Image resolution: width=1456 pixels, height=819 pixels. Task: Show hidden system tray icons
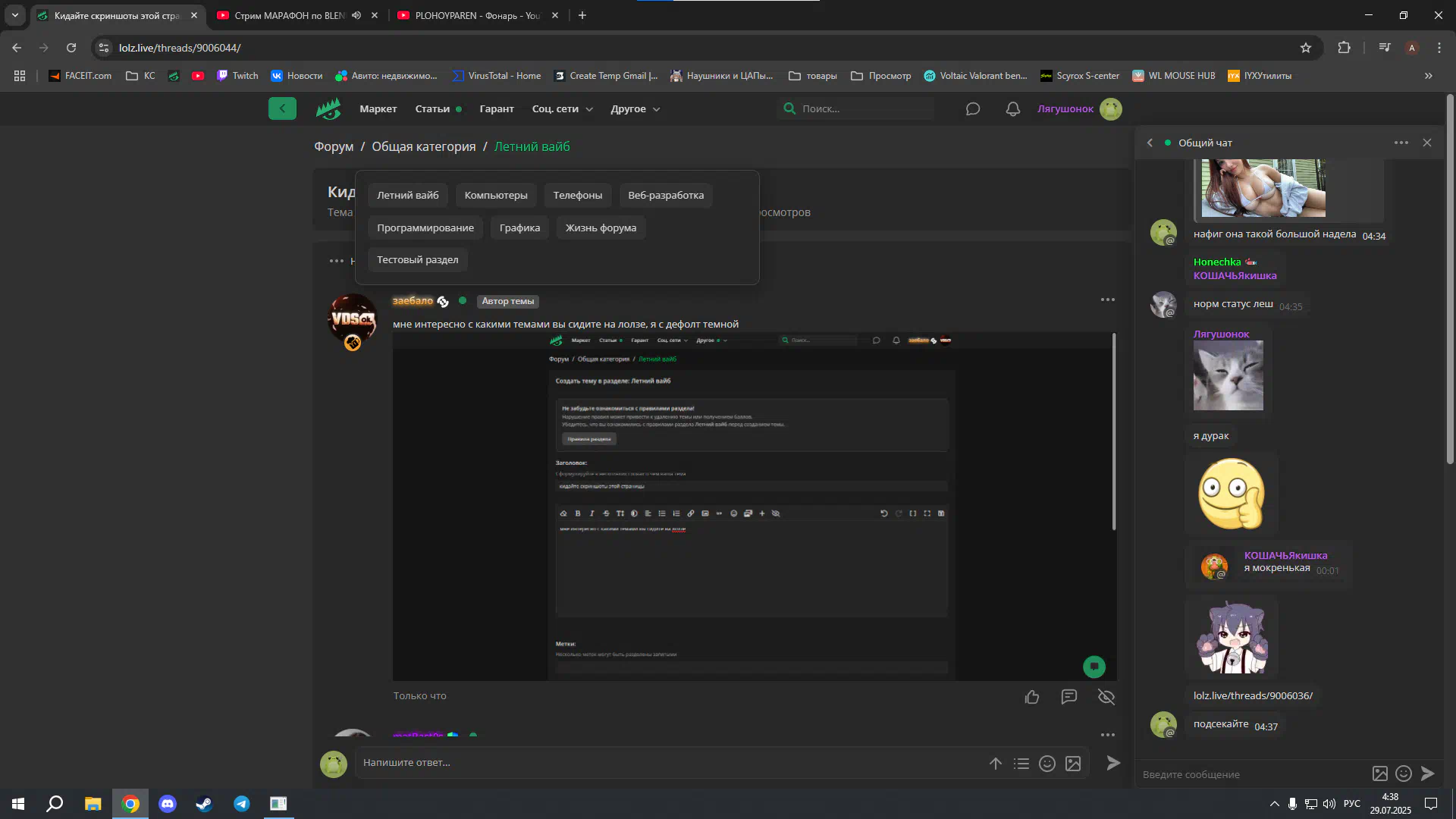[x=1274, y=804]
